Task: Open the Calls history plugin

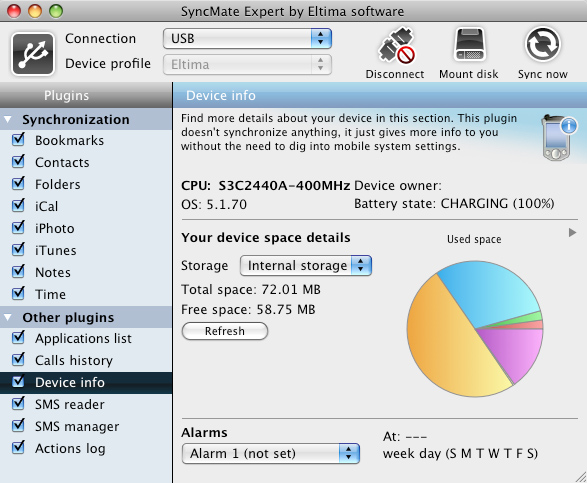Action: point(86,361)
